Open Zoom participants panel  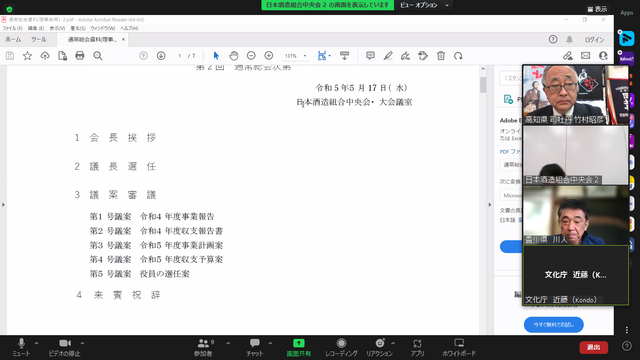point(203,347)
